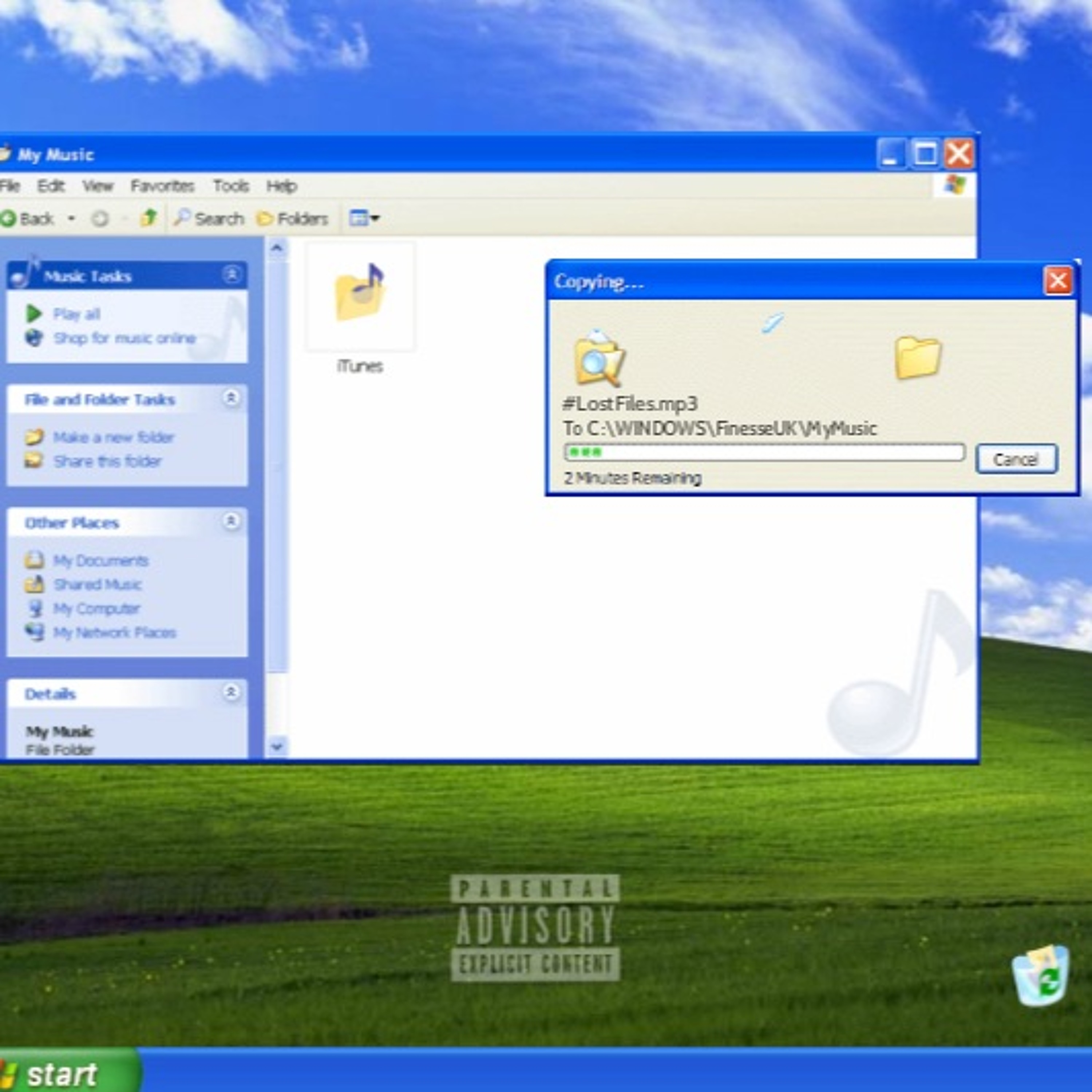Open the Views dropdown in toolbar
1092x1092 pixels.
(365, 218)
